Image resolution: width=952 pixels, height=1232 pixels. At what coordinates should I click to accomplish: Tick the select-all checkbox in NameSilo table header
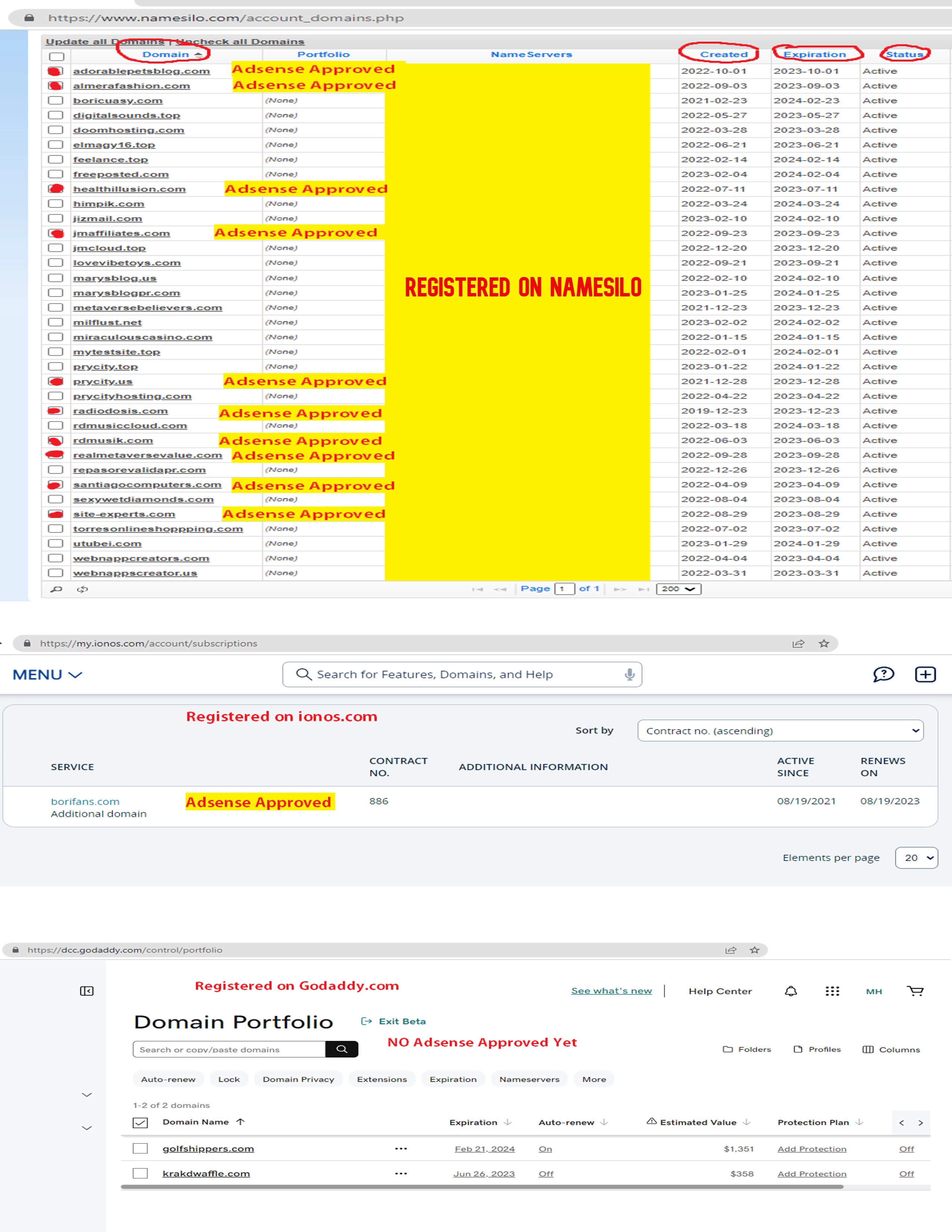(x=56, y=56)
